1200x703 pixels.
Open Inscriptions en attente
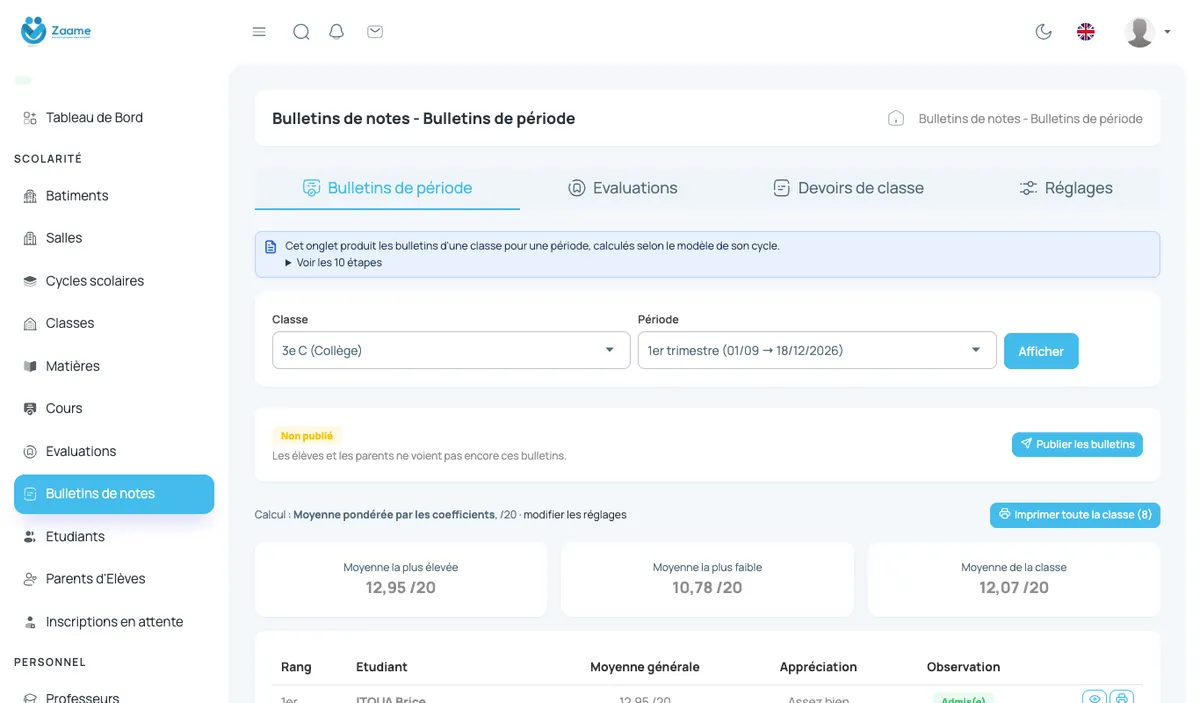[114, 622]
